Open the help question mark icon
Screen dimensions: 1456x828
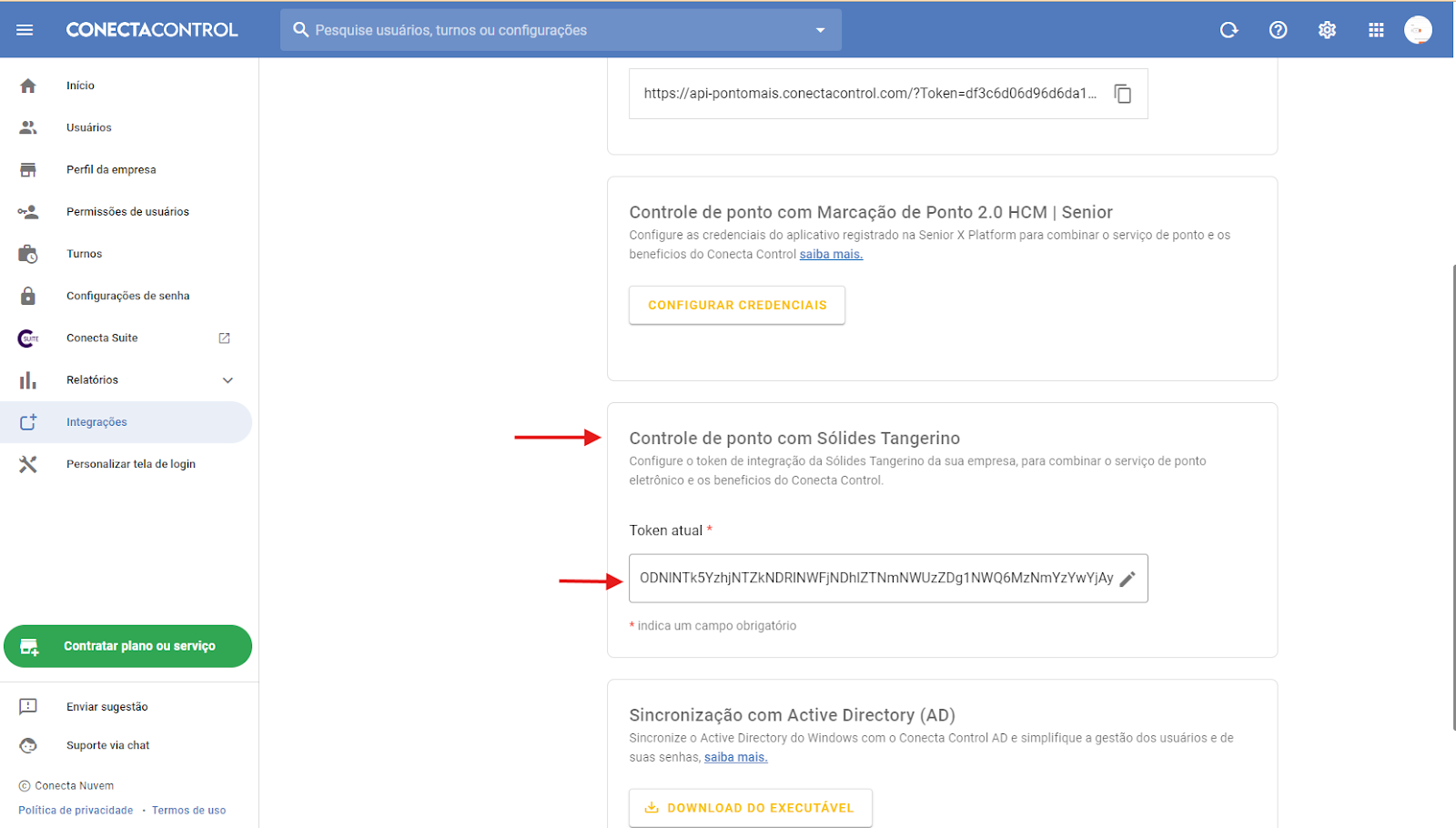(1279, 30)
